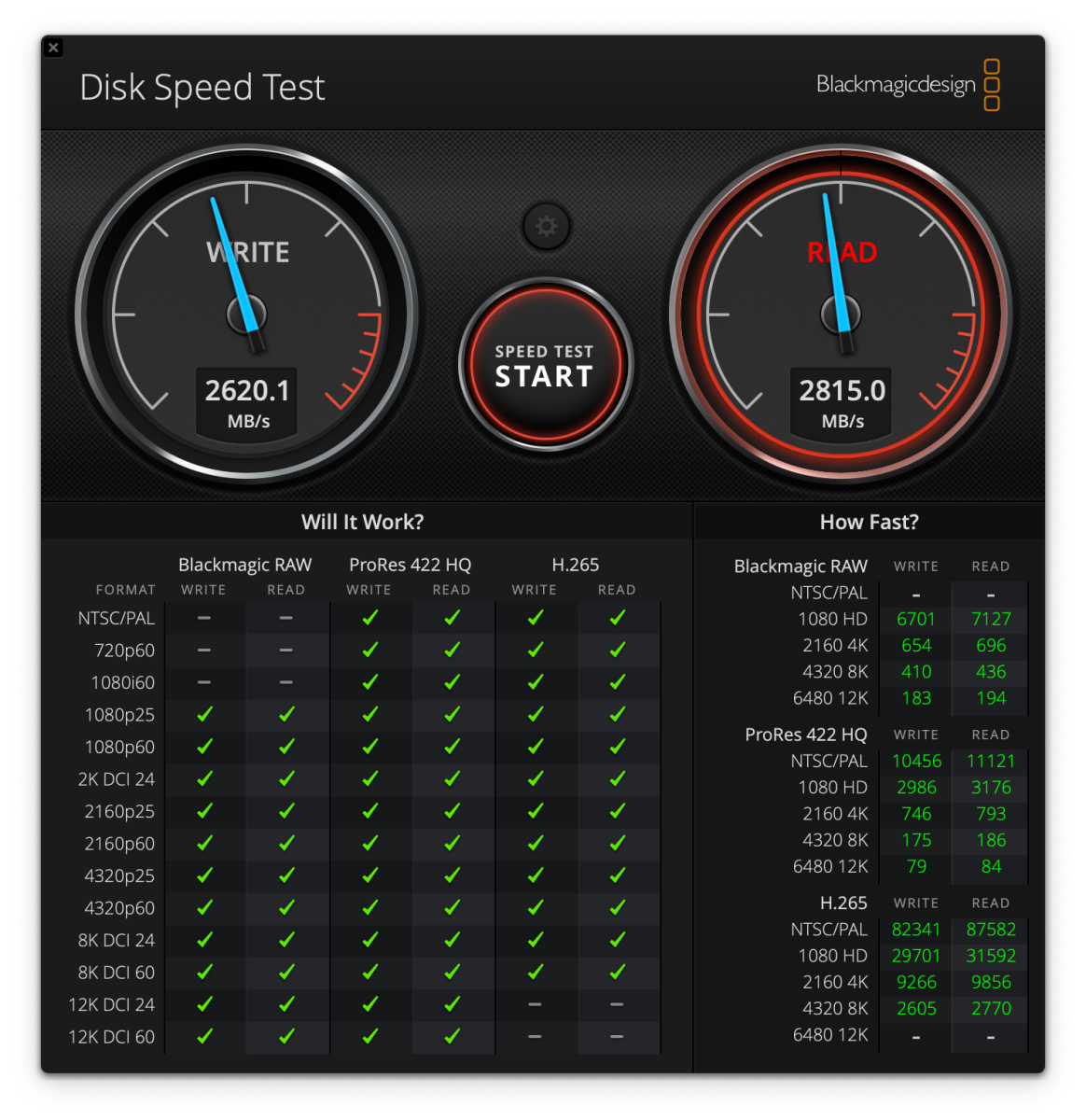
Task: Click the WRITE gauge label
Action: pyautogui.click(x=247, y=252)
